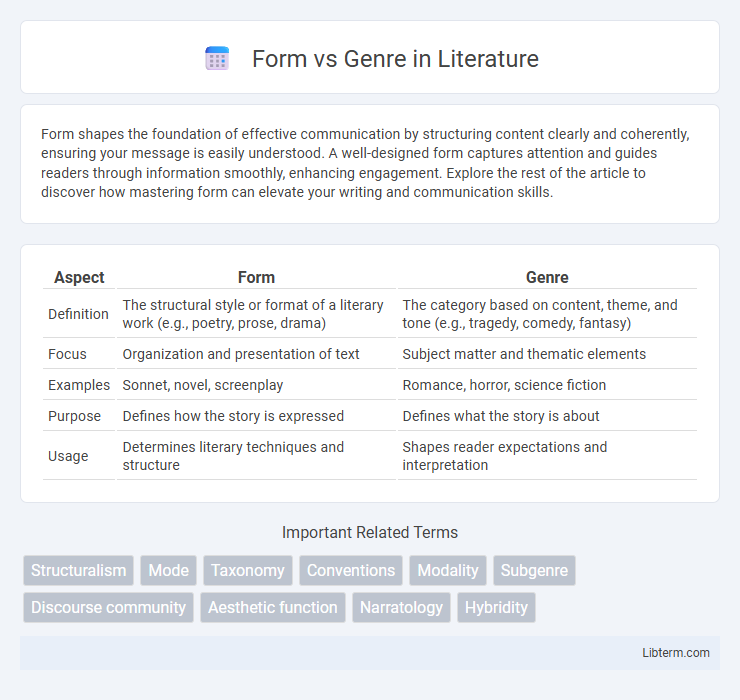Click the 'Form vs Genre in Literature' heading
The height and width of the screenshot is (700, 740).
[395, 59]
